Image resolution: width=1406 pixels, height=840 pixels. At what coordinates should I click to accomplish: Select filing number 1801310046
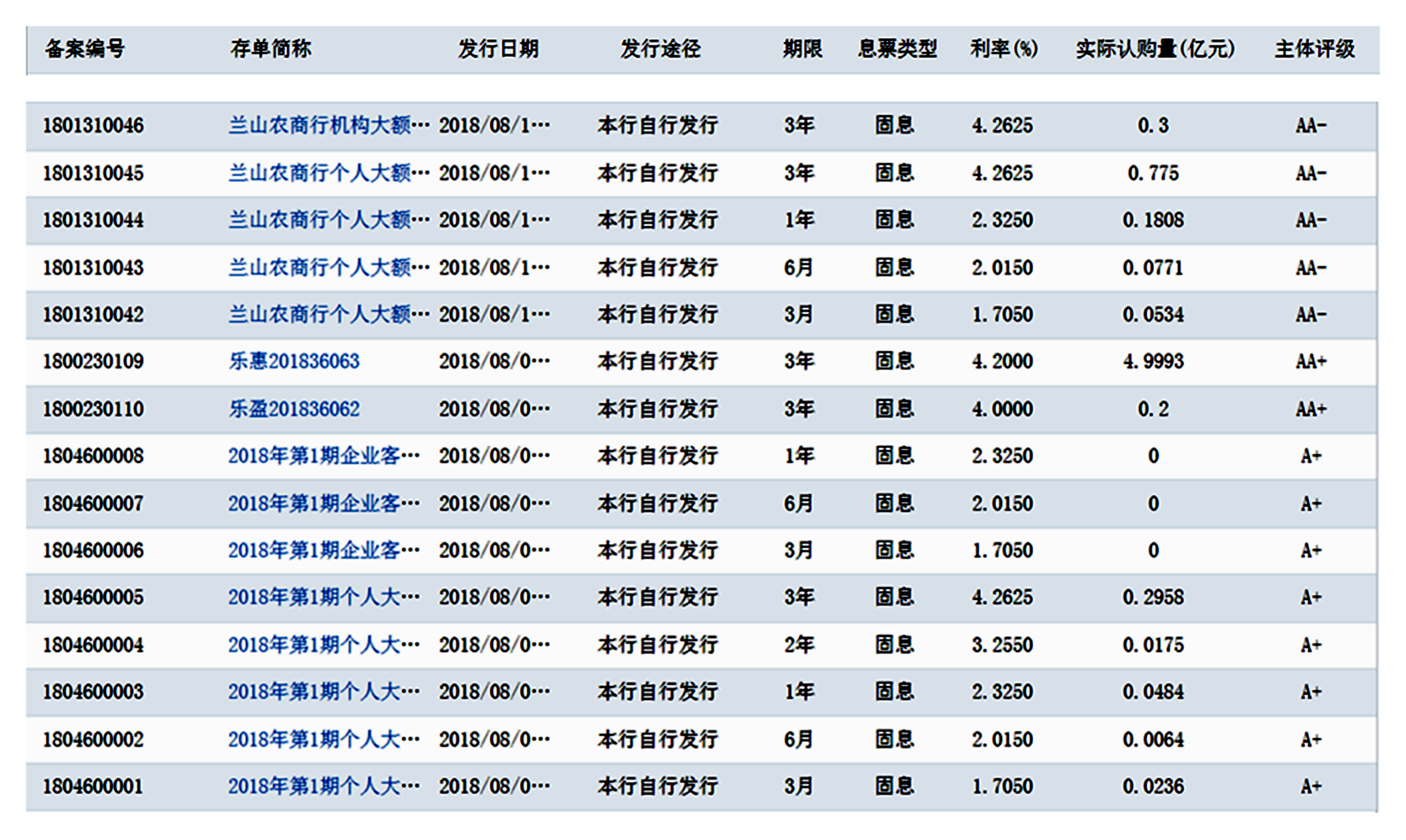click(93, 126)
